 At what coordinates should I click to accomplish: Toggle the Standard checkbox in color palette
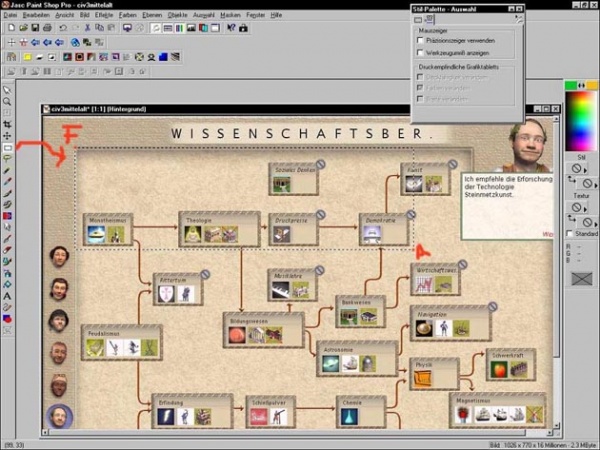[x=570, y=234]
